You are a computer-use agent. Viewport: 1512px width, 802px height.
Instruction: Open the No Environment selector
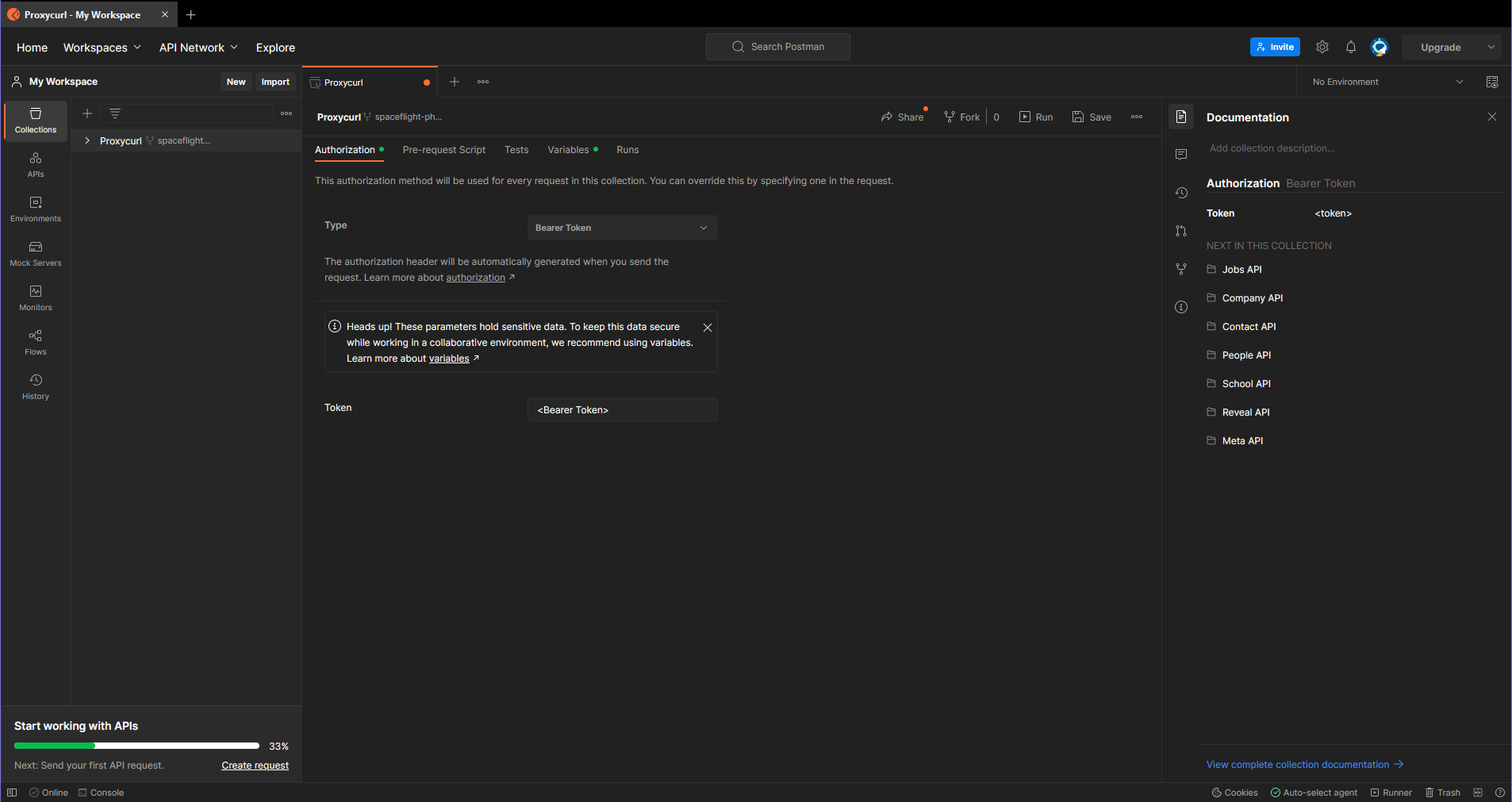point(1387,82)
